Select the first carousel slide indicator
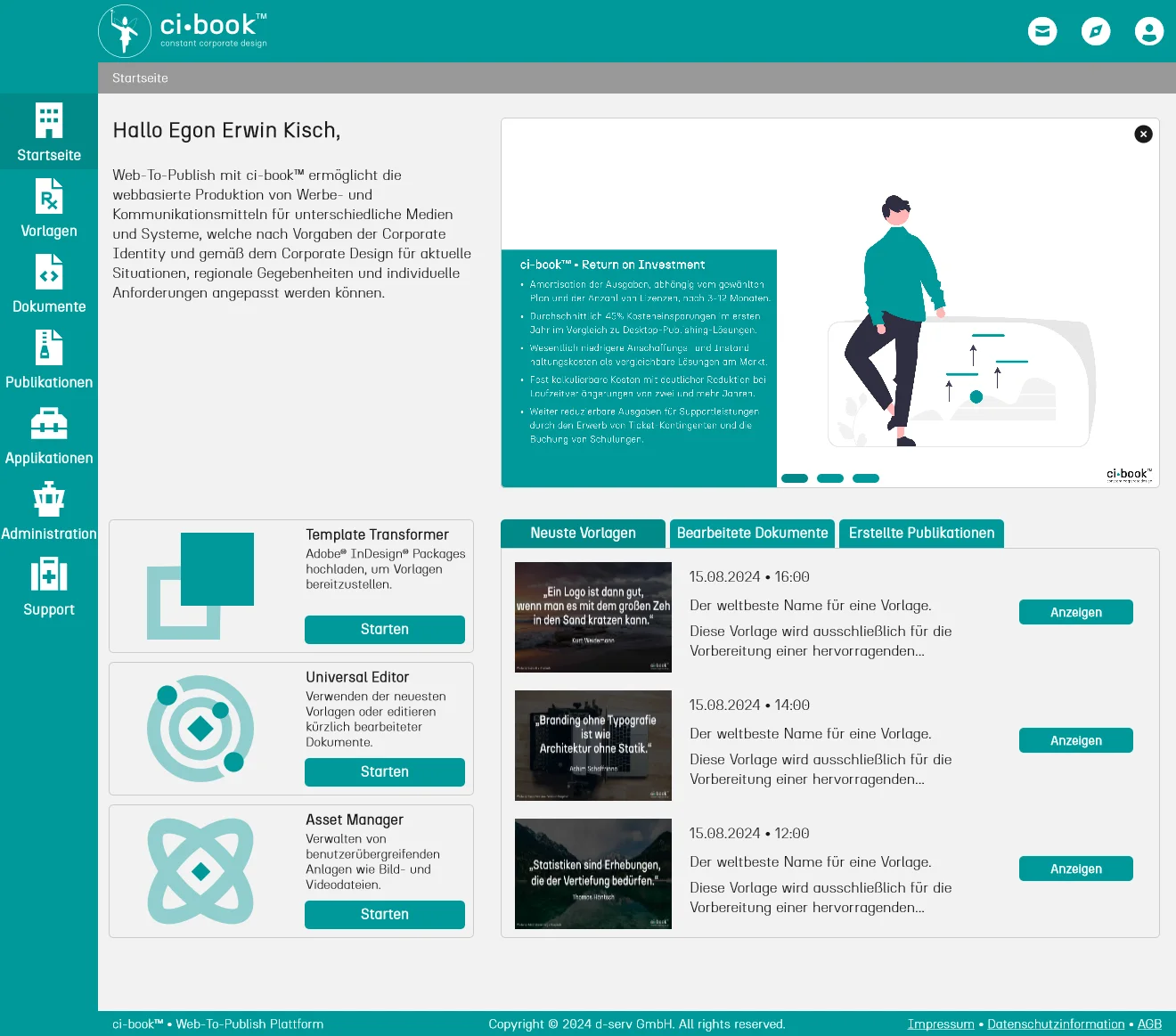1176x1036 pixels. 795,478
